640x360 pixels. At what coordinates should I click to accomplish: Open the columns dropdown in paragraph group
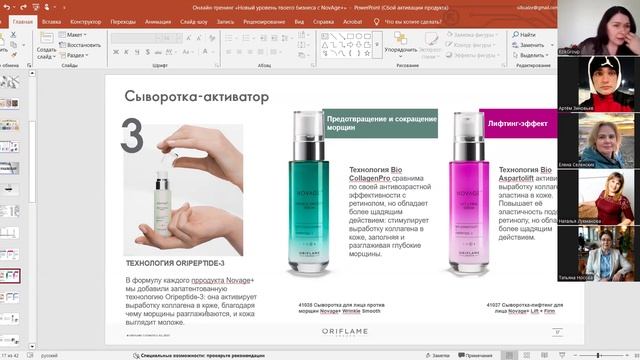275,52
